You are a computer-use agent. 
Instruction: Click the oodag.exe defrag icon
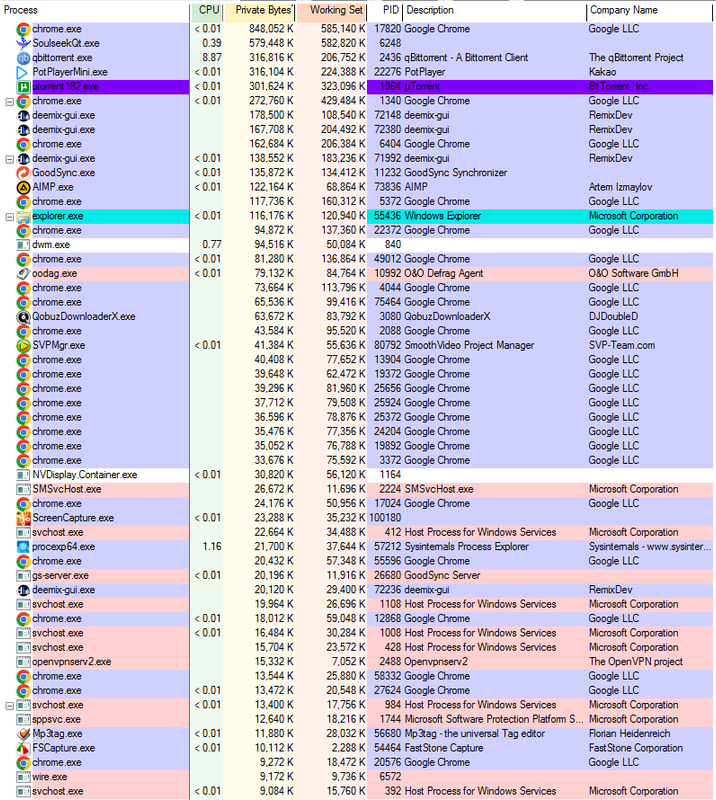click(x=23, y=273)
